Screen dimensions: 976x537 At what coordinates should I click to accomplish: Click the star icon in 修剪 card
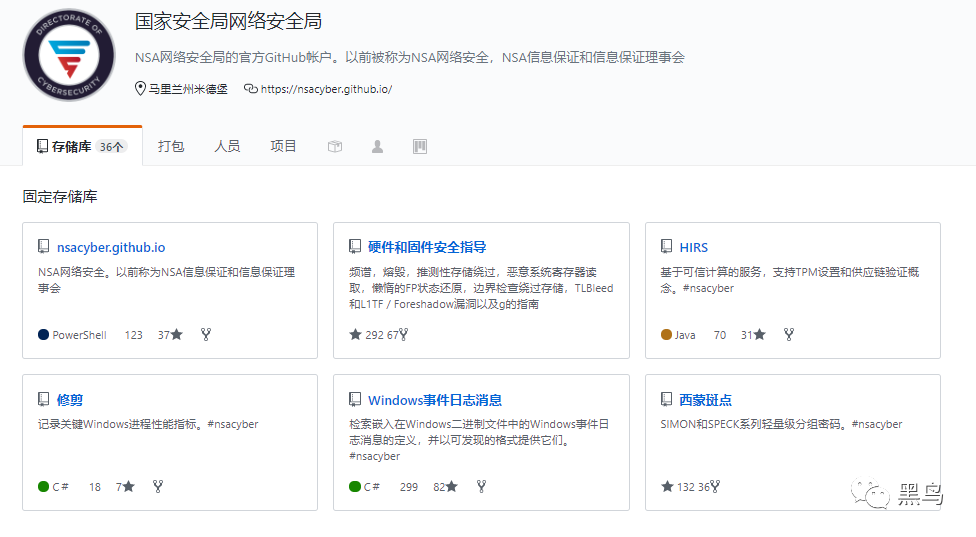[129, 487]
